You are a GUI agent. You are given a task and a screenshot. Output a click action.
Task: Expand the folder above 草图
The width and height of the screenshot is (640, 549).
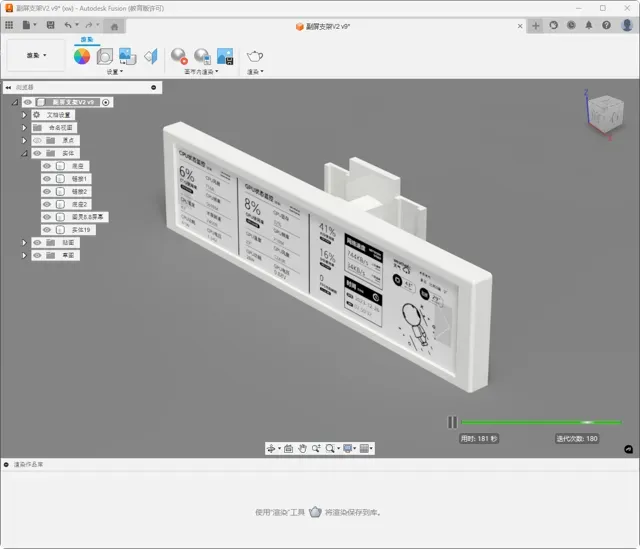pyautogui.click(x=24, y=242)
